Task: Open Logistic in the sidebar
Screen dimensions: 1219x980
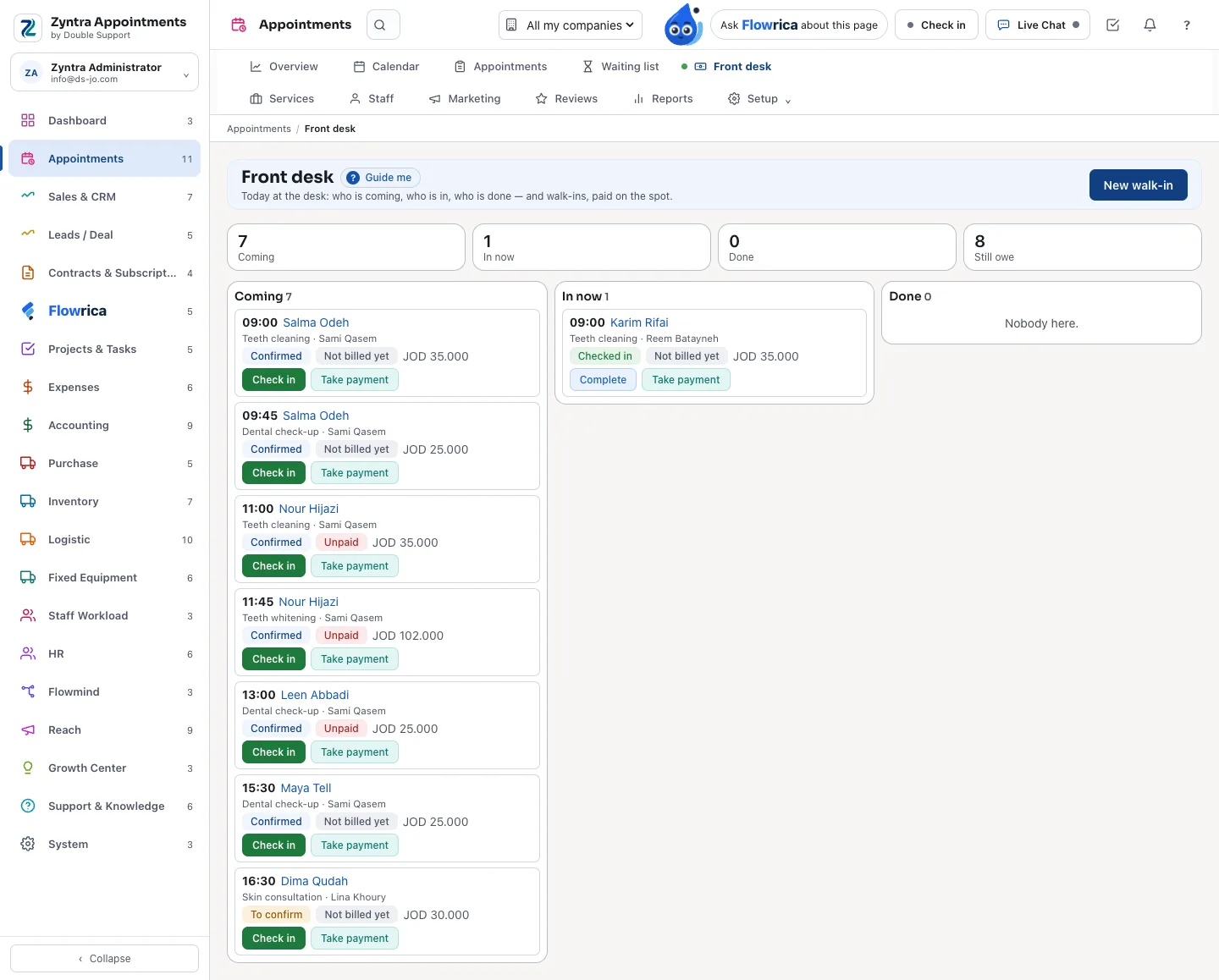Action: coord(105,540)
